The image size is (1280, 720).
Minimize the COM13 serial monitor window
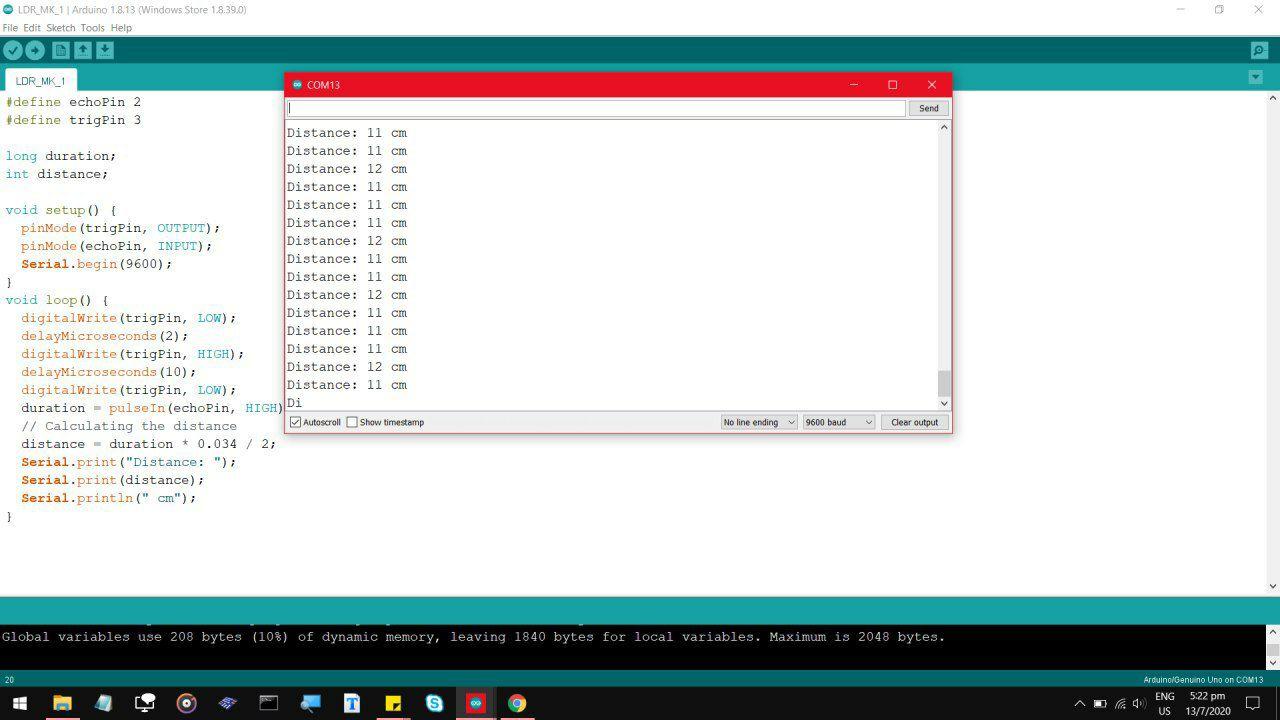(x=854, y=85)
